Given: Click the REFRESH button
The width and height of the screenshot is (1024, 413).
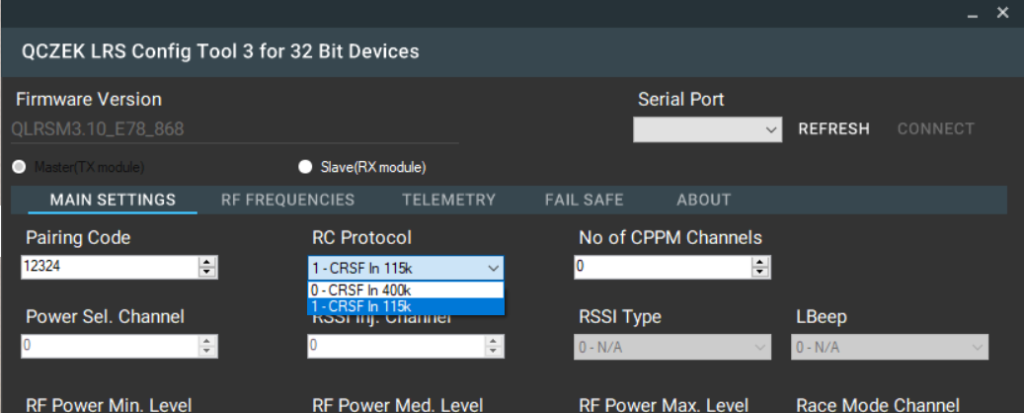Looking at the screenshot, I should [x=834, y=129].
